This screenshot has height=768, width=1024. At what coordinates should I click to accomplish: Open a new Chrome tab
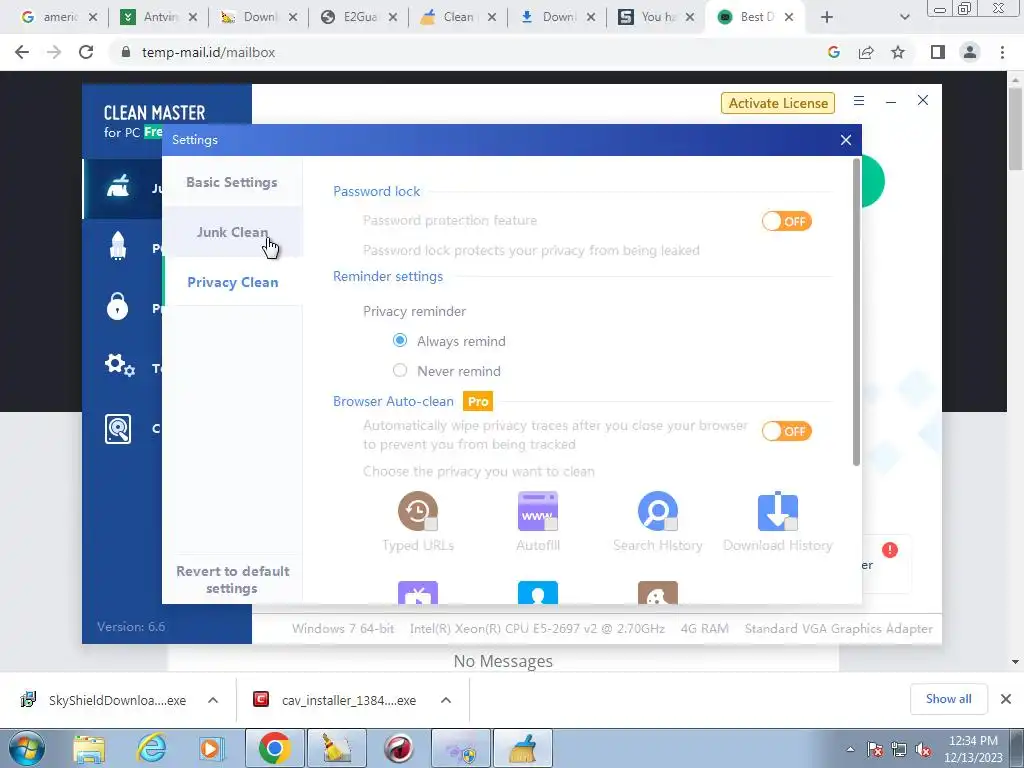pos(827,18)
